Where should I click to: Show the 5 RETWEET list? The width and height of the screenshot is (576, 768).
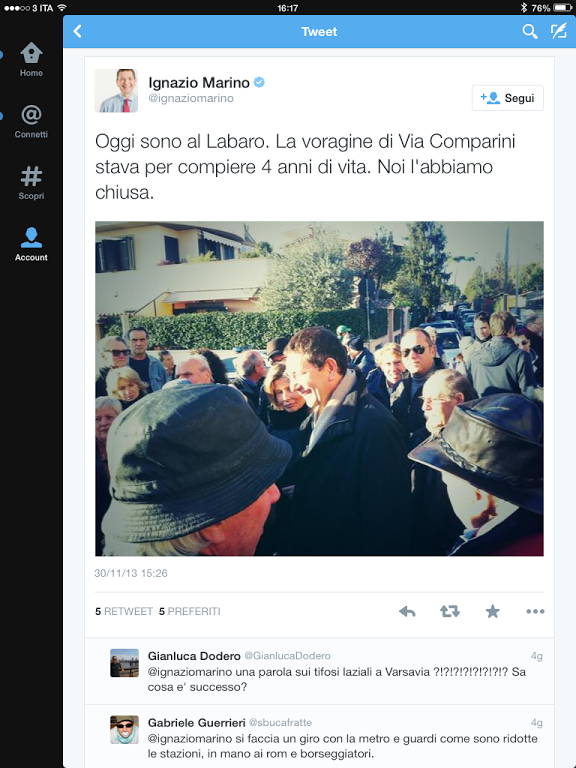(124, 611)
